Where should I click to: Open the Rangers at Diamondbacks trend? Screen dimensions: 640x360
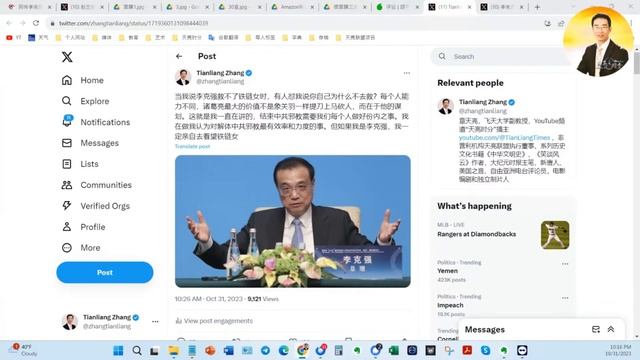coord(476,234)
